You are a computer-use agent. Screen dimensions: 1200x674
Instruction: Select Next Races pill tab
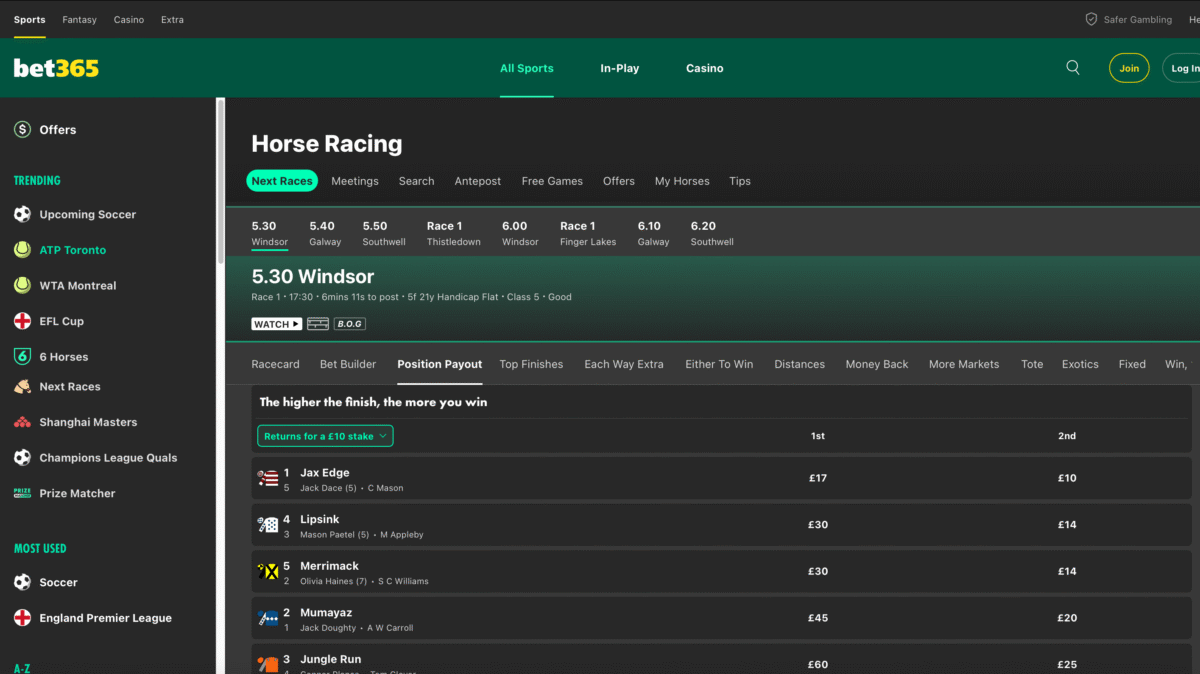282,181
